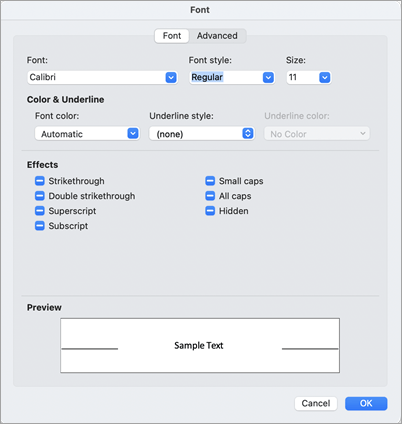This screenshot has width=402, height=424.
Task: Enable the All caps checkbox
Action: click(x=210, y=196)
